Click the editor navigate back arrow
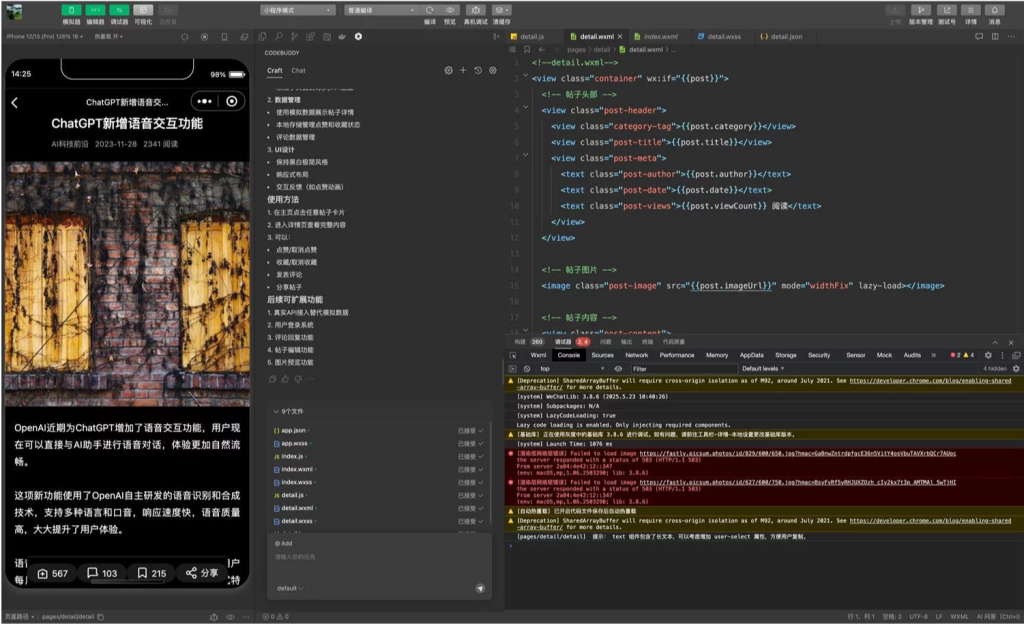Screen dimensions: 1024x624 [541, 50]
